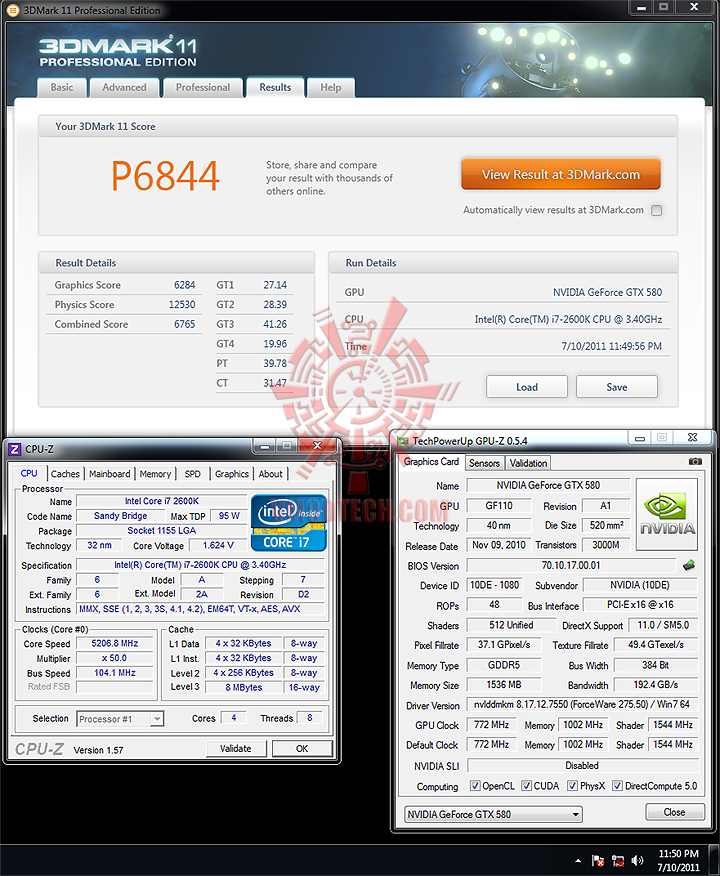This screenshot has height=876, width=720.
Task: Click the Intel Core i7 logo in CPU-Z
Action: coord(288,523)
